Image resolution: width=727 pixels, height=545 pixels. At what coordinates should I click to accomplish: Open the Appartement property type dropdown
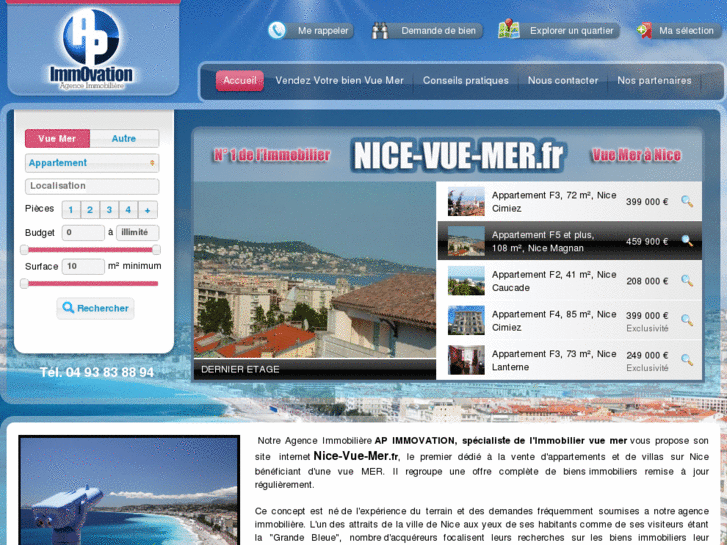(x=92, y=163)
